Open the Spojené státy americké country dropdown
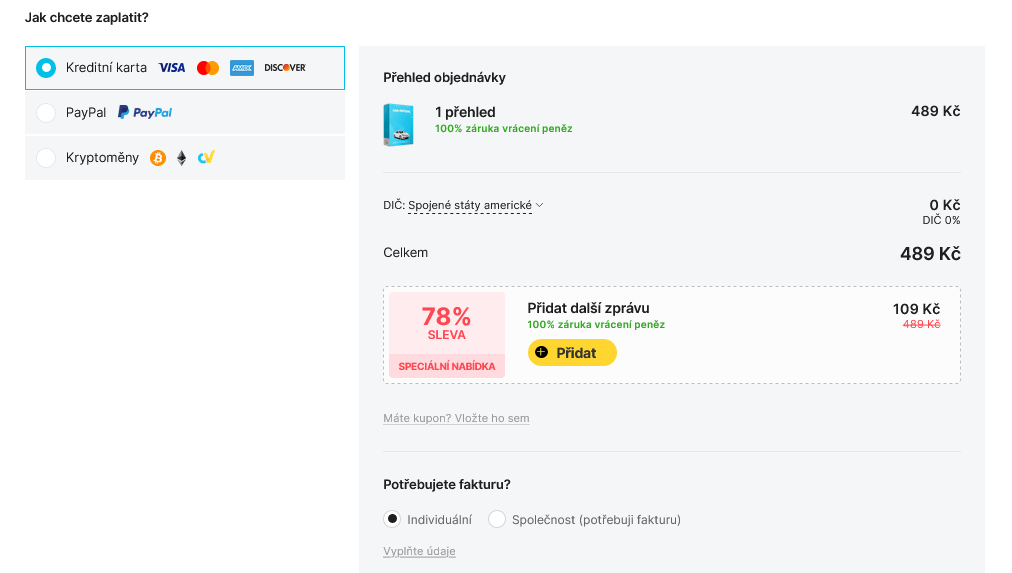 470,205
